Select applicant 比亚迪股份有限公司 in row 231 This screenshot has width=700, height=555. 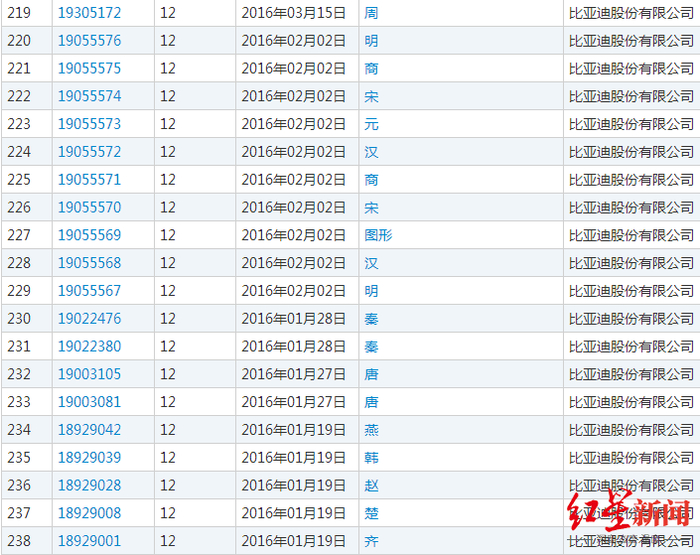(x=631, y=346)
